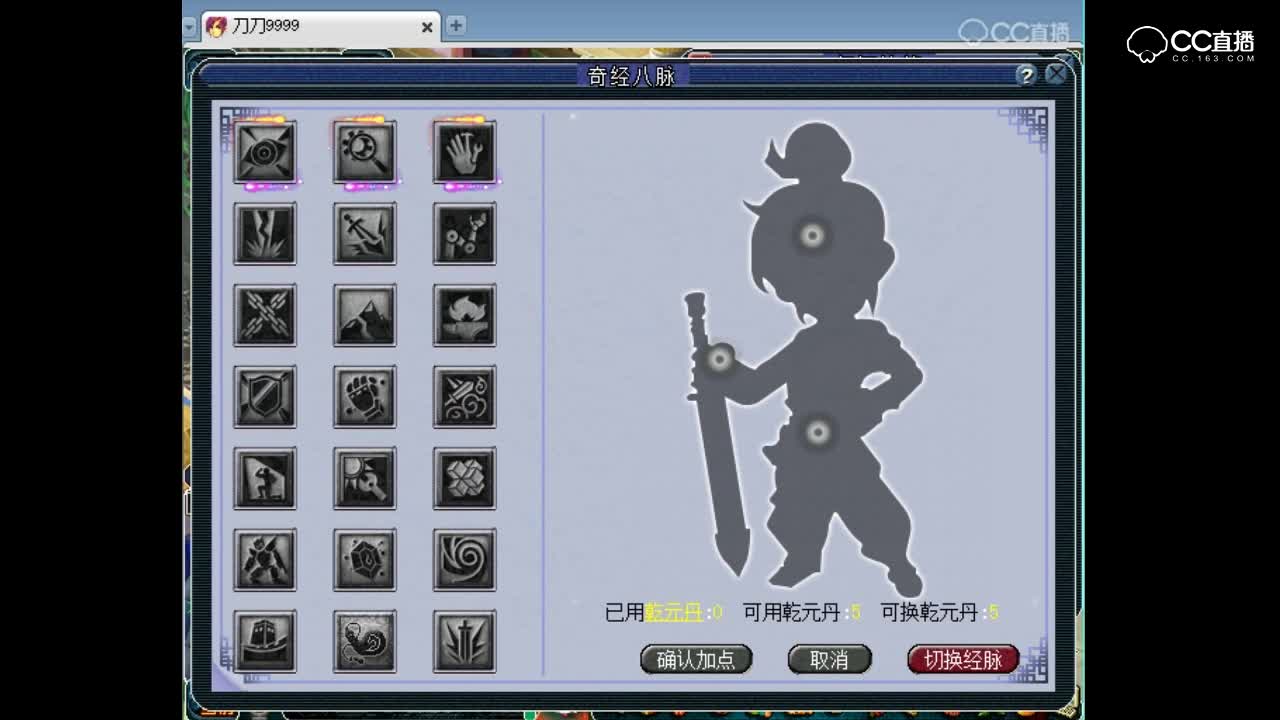Select the hand with tools skill icon
Screen dimensions: 1280x720
click(465, 152)
